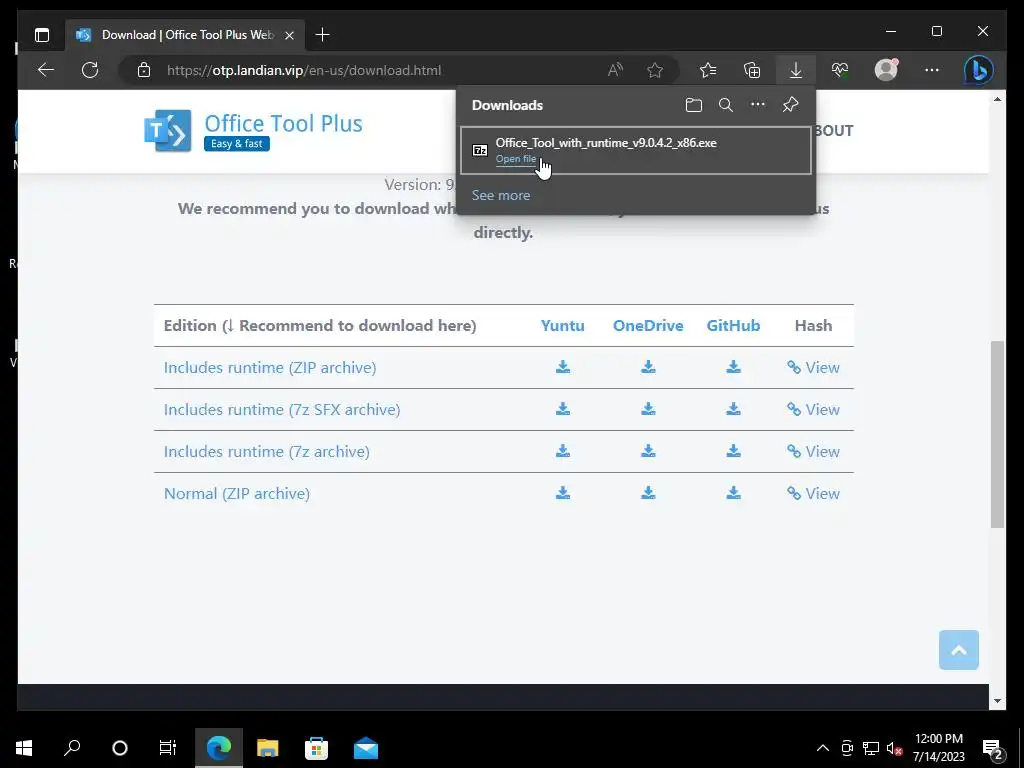Image resolution: width=1024 pixels, height=768 pixels.
Task: Download 7z SFX archive from Yuntu
Action: [x=563, y=409]
